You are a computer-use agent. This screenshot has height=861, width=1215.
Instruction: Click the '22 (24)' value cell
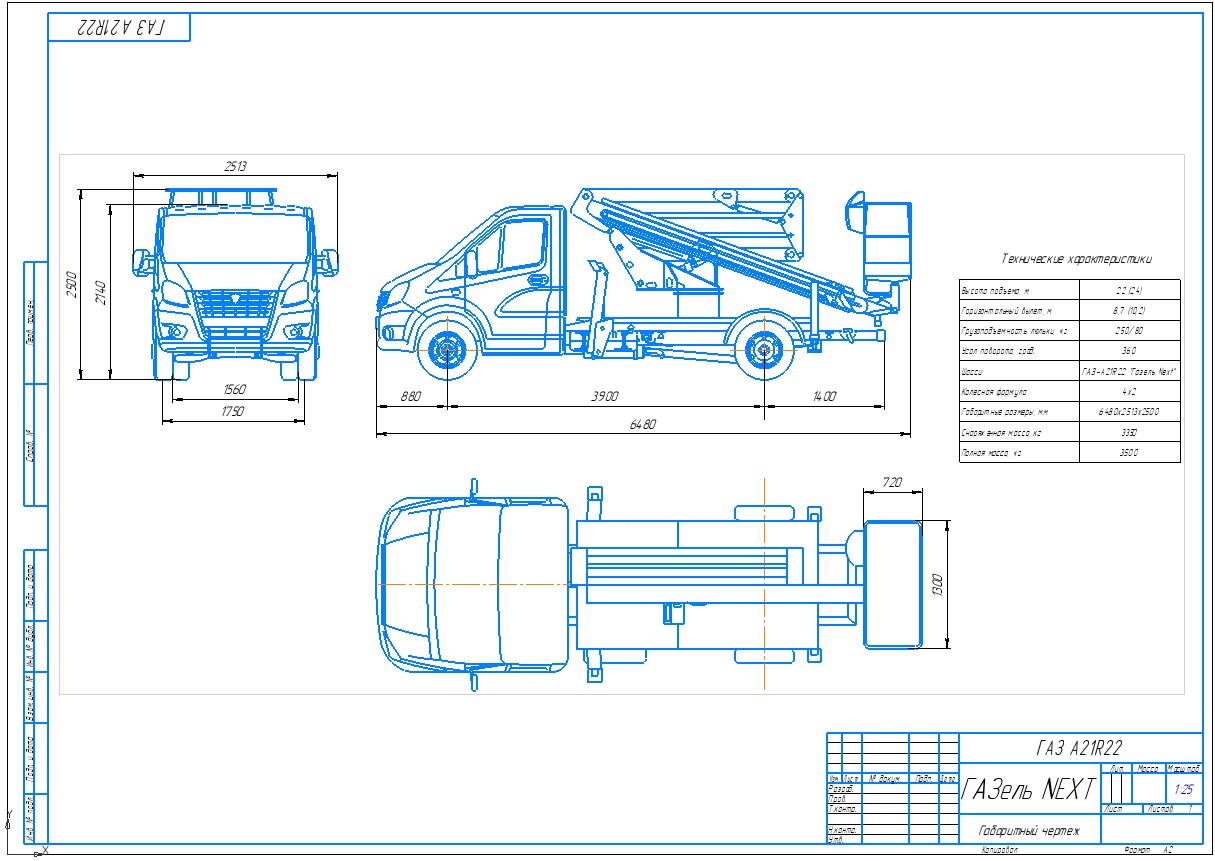click(x=1130, y=290)
